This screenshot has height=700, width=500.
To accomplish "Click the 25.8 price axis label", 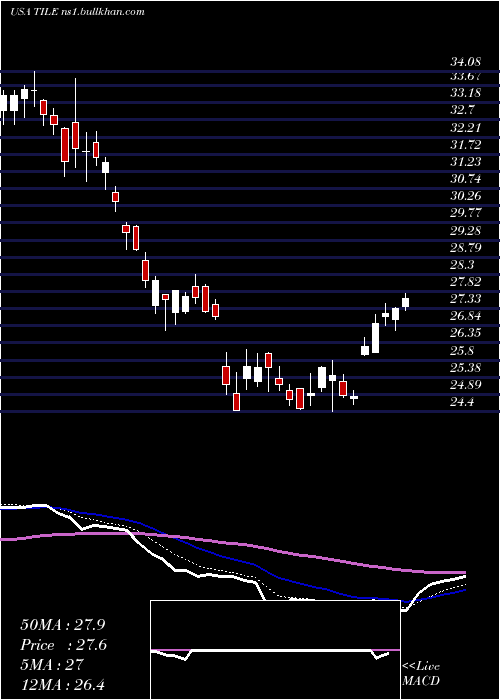I will click(x=462, y=351).
